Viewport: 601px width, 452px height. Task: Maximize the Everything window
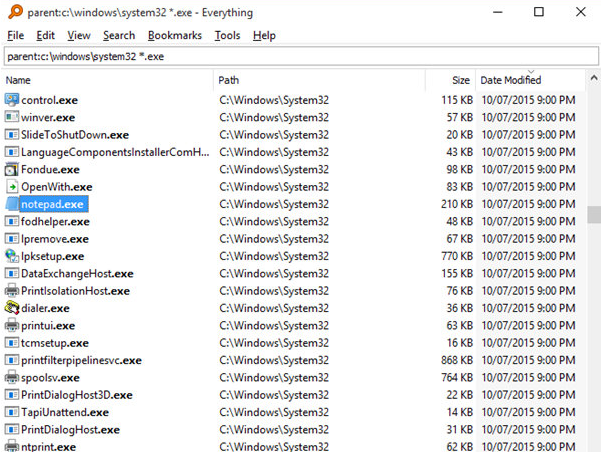tap(539, 12)
